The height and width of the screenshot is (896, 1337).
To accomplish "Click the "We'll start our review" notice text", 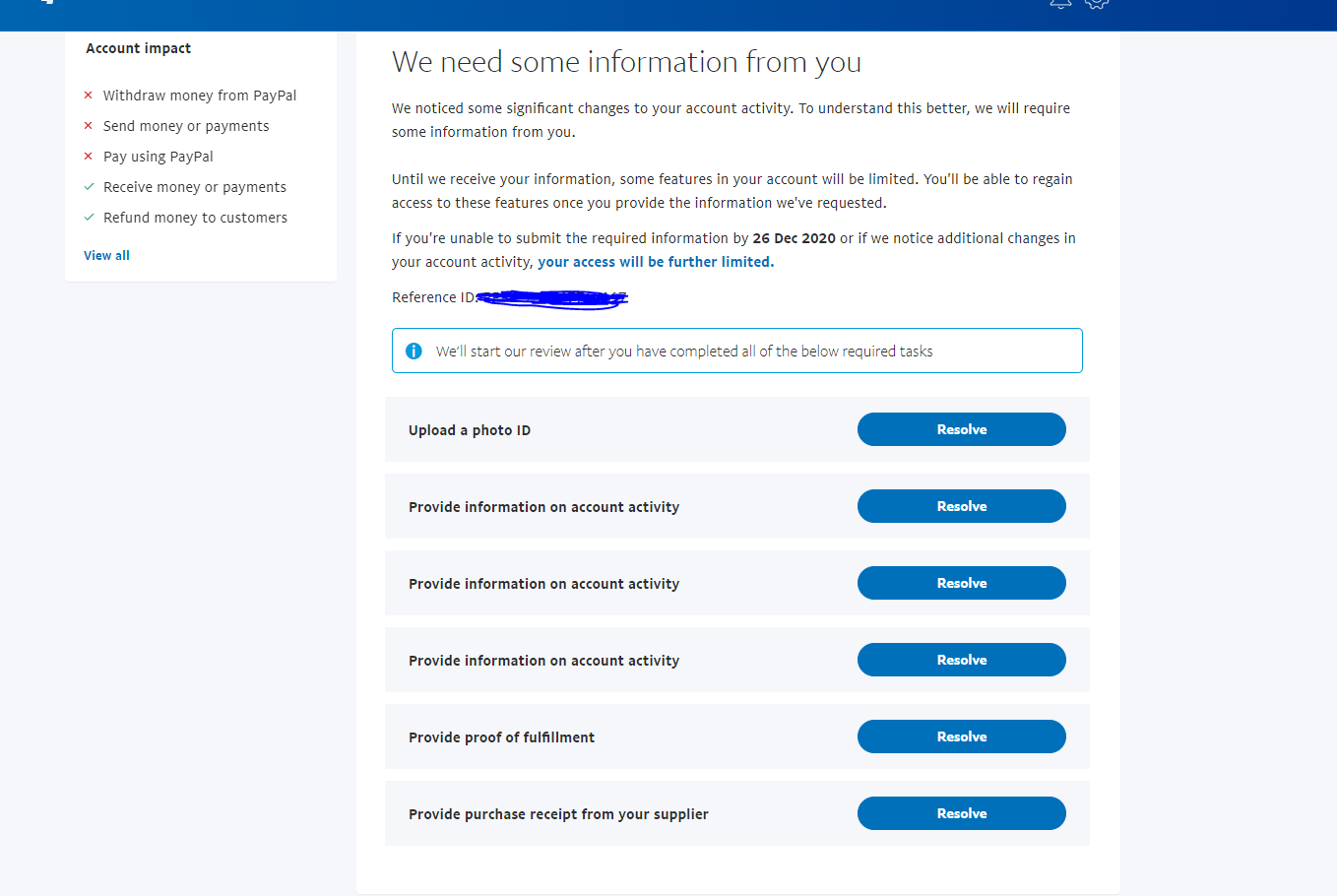I will [x=684, y=352].
